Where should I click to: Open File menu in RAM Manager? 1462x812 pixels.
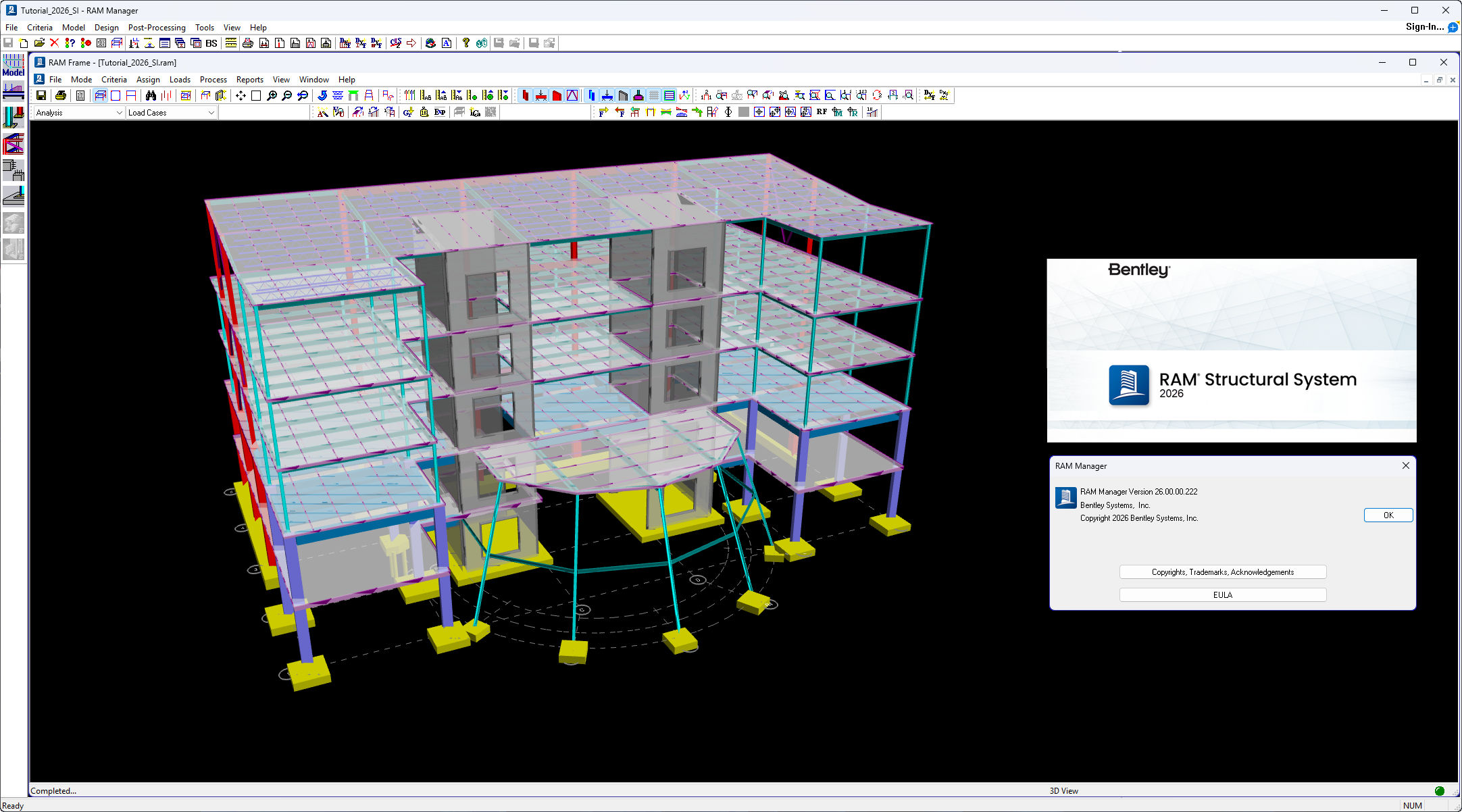point(11,28)
